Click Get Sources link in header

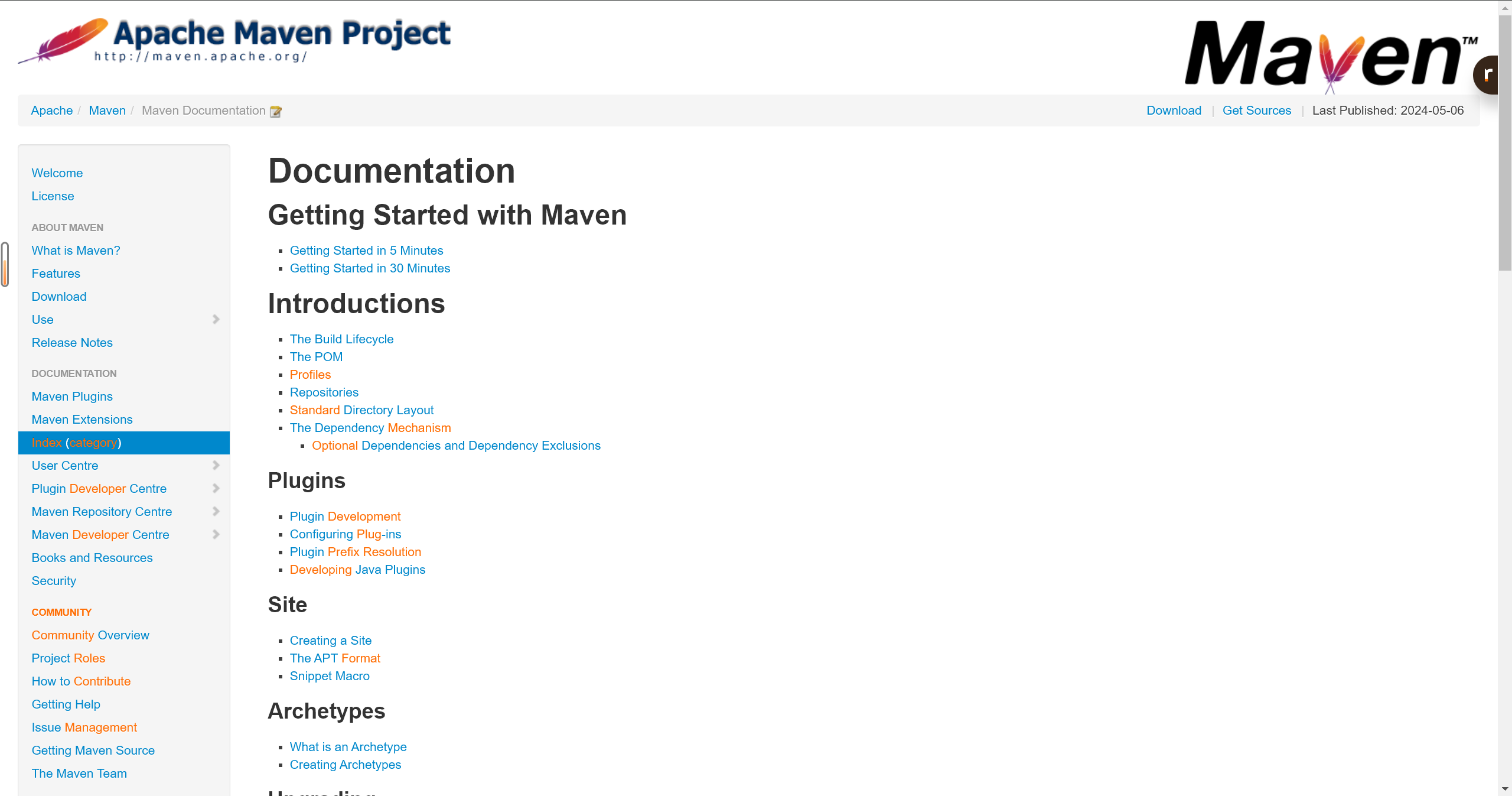pyautogui.click(x=1256, y=111)
